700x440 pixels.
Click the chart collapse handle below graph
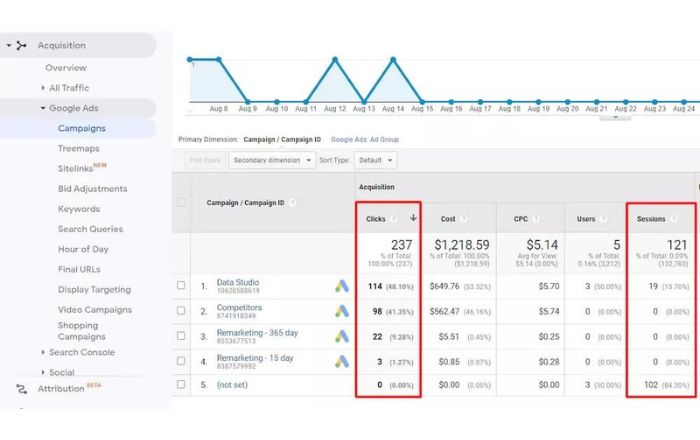coord(615,117)
